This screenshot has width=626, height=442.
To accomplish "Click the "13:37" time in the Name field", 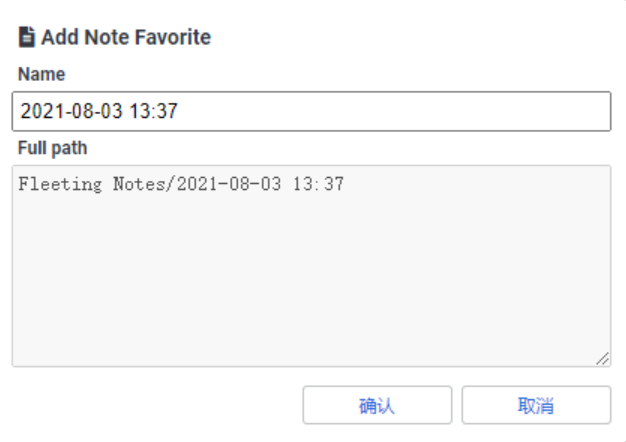I will 153,111.
